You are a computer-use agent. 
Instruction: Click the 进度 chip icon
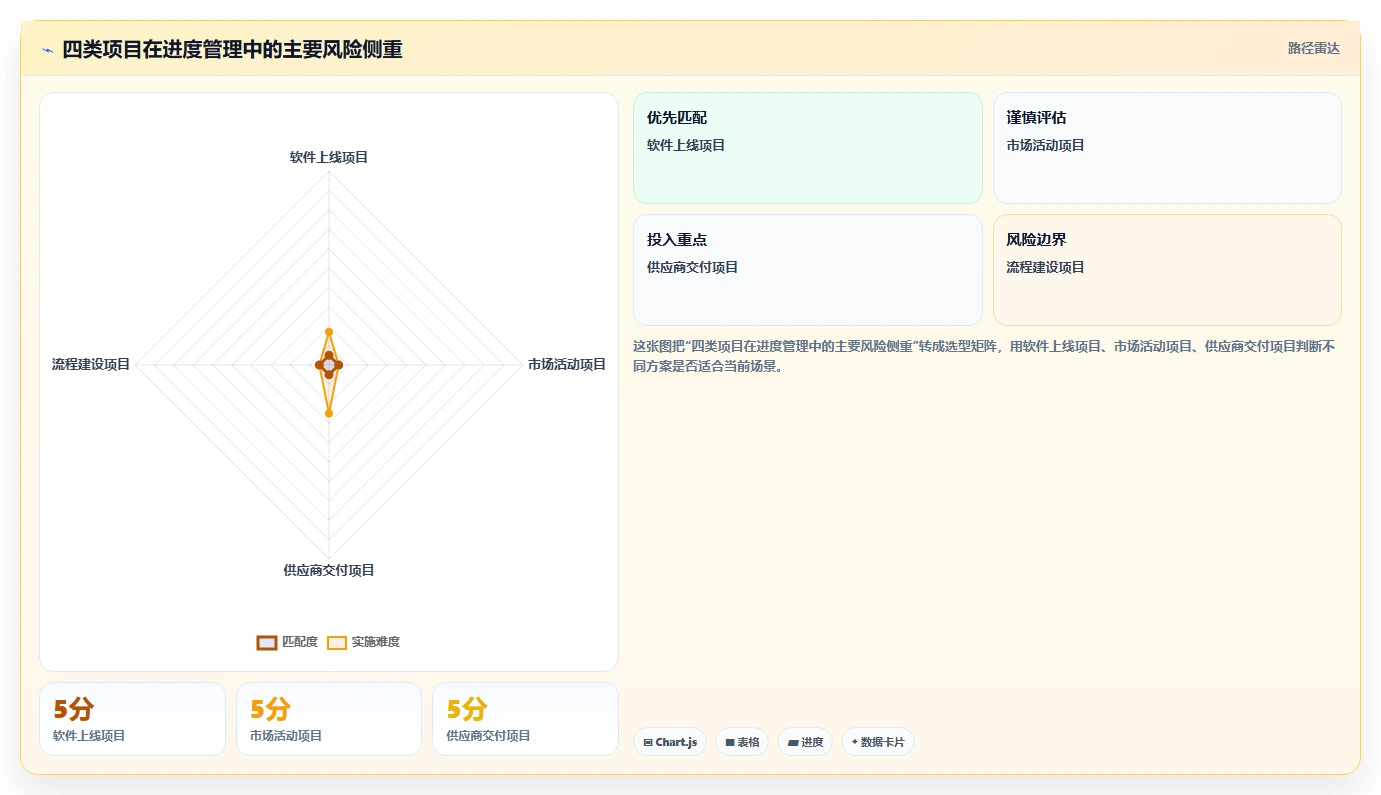(x=792, y=742)
